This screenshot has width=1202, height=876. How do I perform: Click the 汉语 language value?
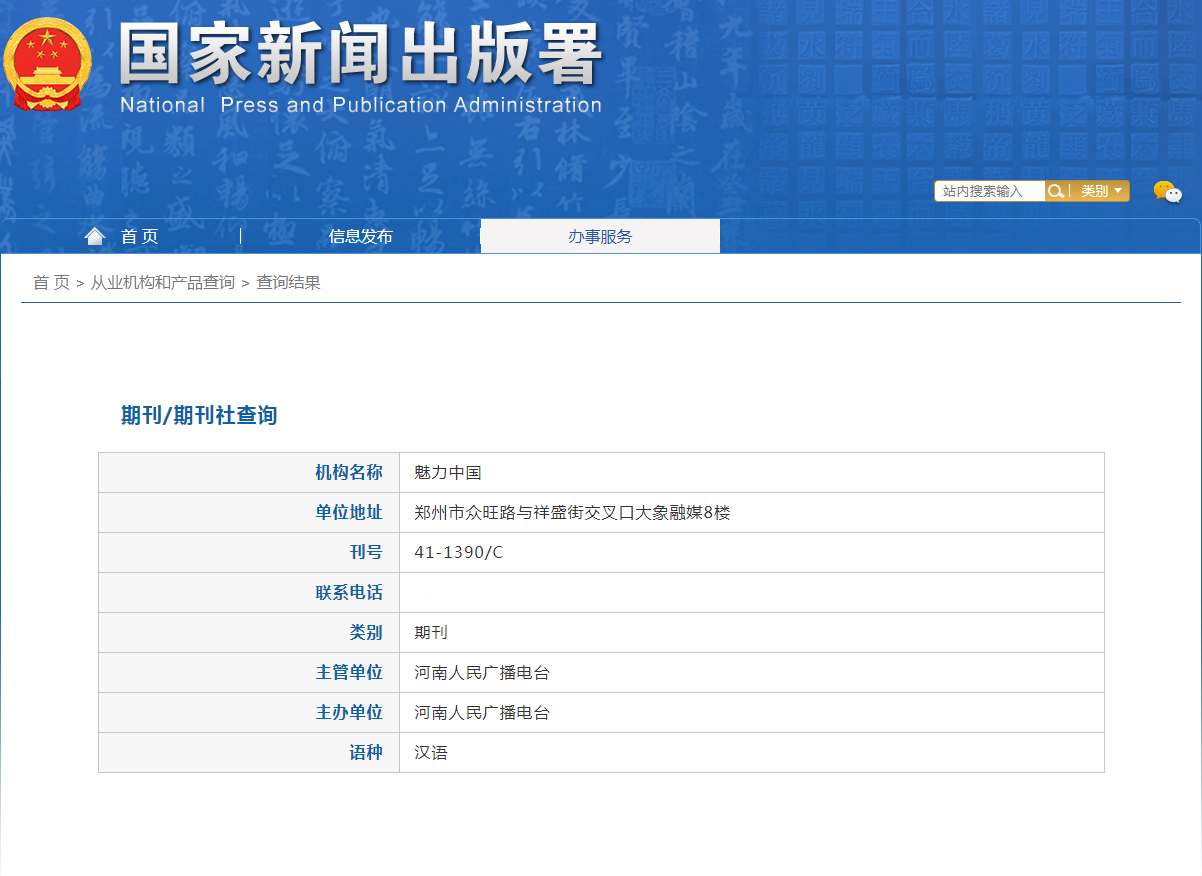tap(431, 753)
